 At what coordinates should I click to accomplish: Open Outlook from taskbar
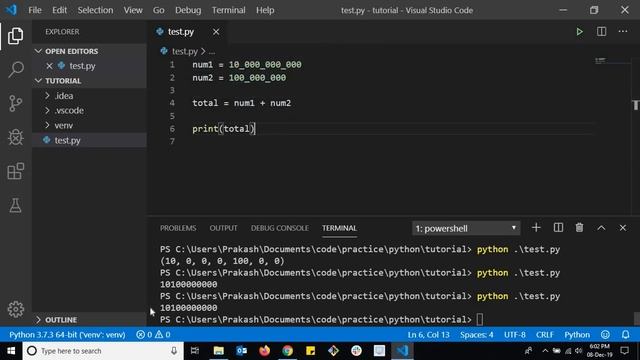[x=241, y=351]
